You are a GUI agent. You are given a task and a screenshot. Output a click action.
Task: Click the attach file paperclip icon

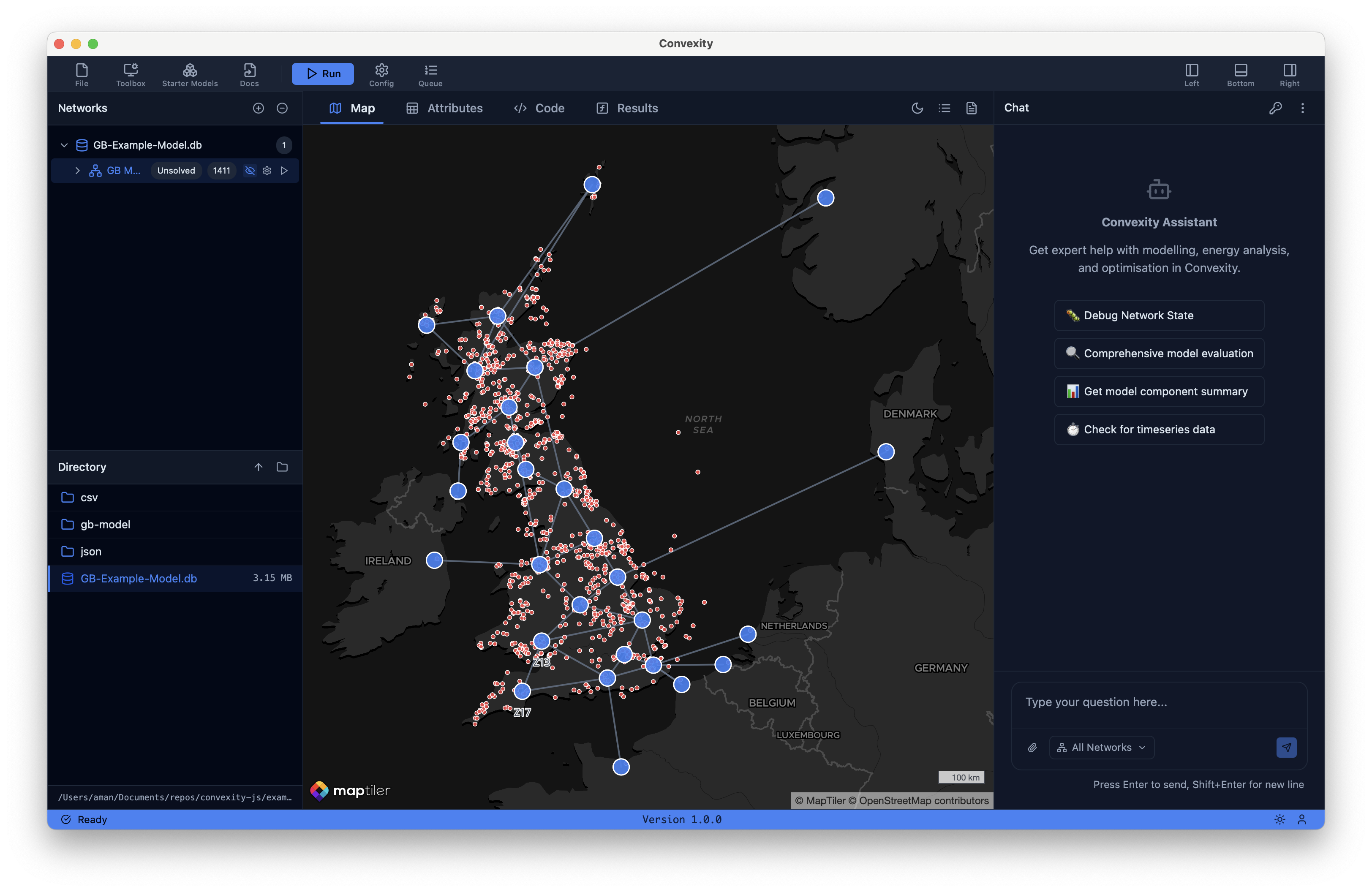tap(1032, 748)
